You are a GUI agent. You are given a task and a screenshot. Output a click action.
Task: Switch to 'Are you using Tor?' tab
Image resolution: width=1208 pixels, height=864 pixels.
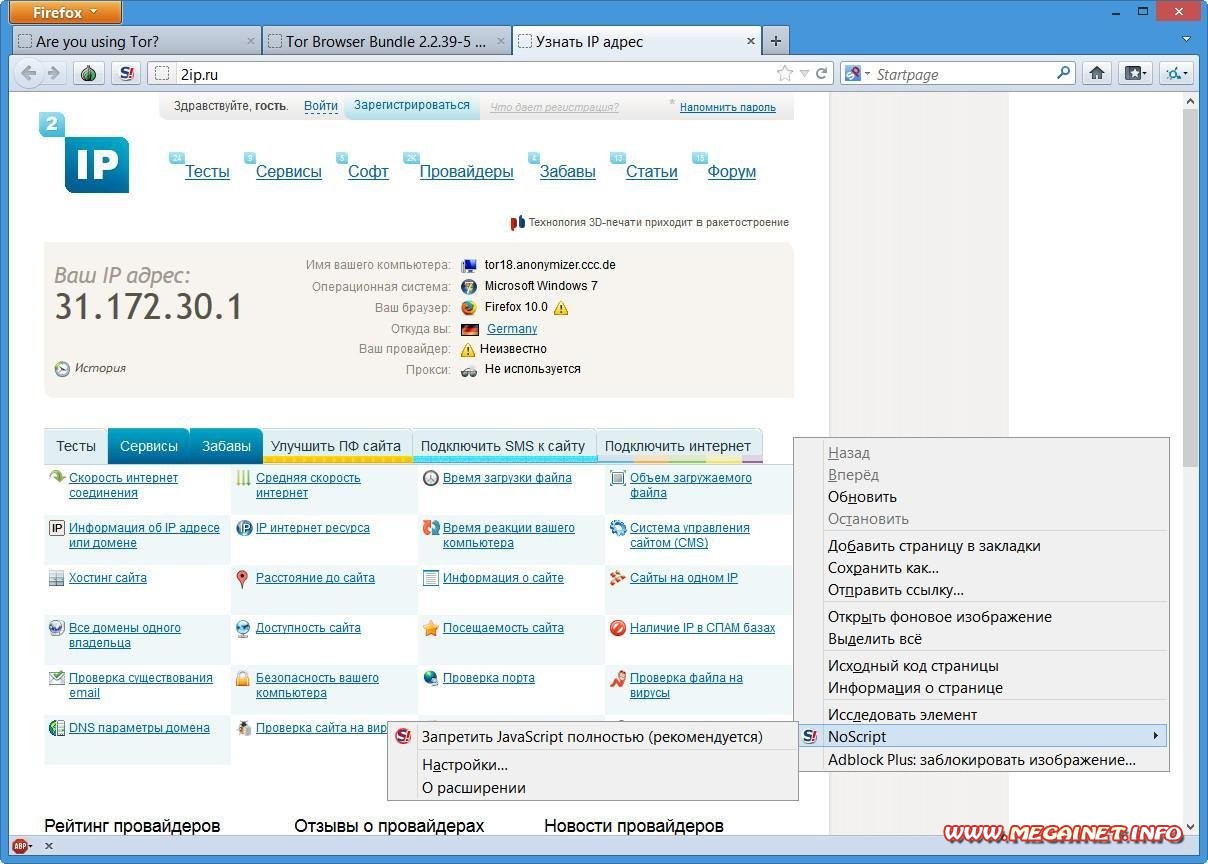136,41
